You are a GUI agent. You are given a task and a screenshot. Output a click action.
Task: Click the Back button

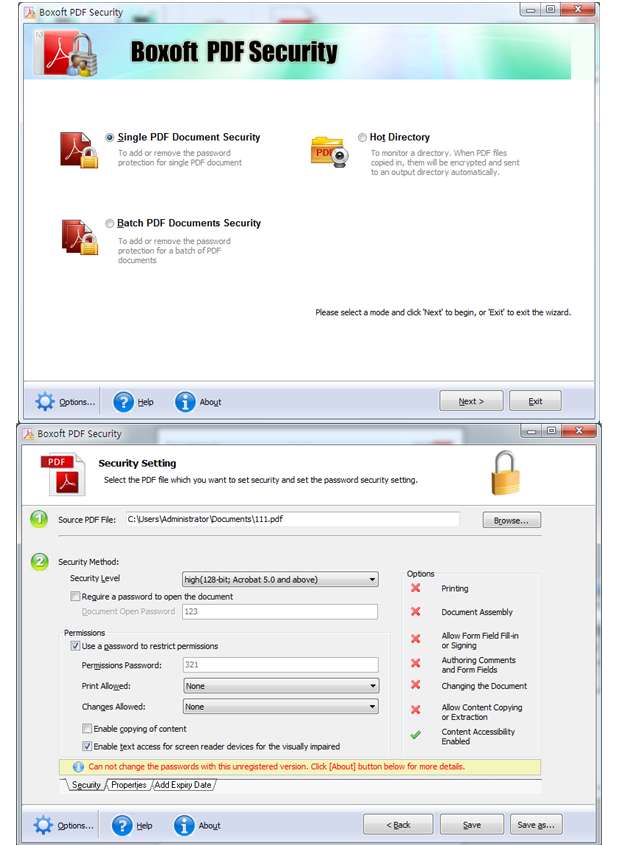[x=398, y=825]
